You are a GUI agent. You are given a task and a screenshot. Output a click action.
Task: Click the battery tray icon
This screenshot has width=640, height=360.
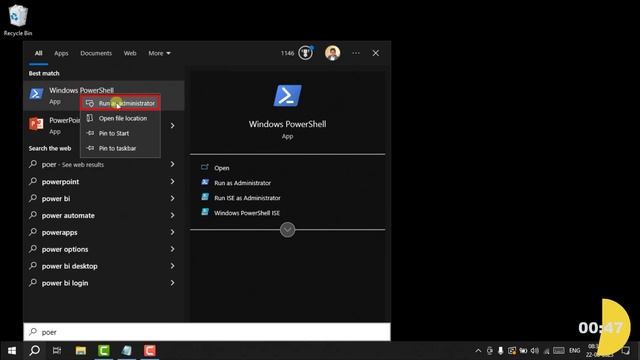pyautogui.click(x=523, y=351)
